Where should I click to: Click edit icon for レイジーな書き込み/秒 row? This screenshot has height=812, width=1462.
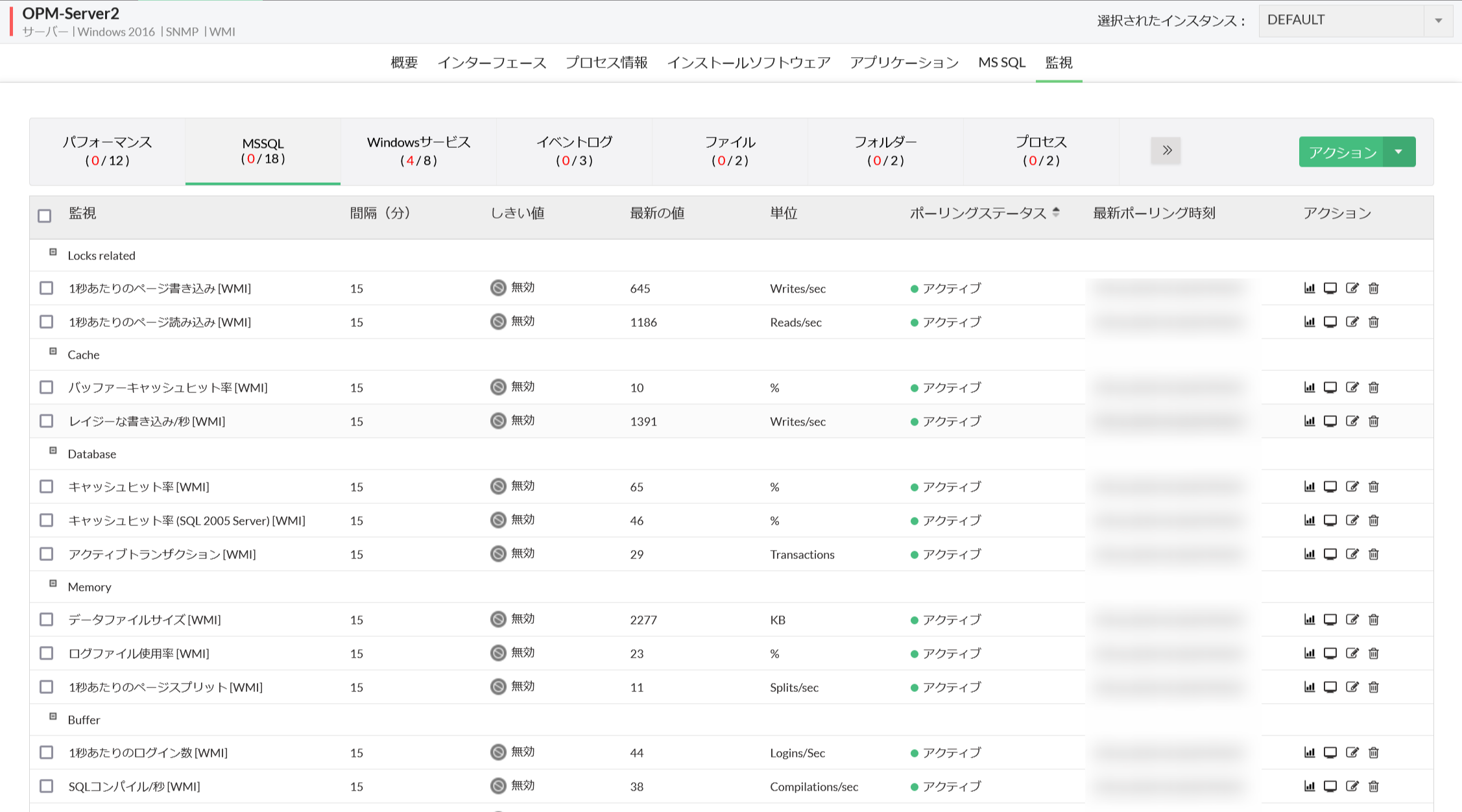pos(1352,421)
